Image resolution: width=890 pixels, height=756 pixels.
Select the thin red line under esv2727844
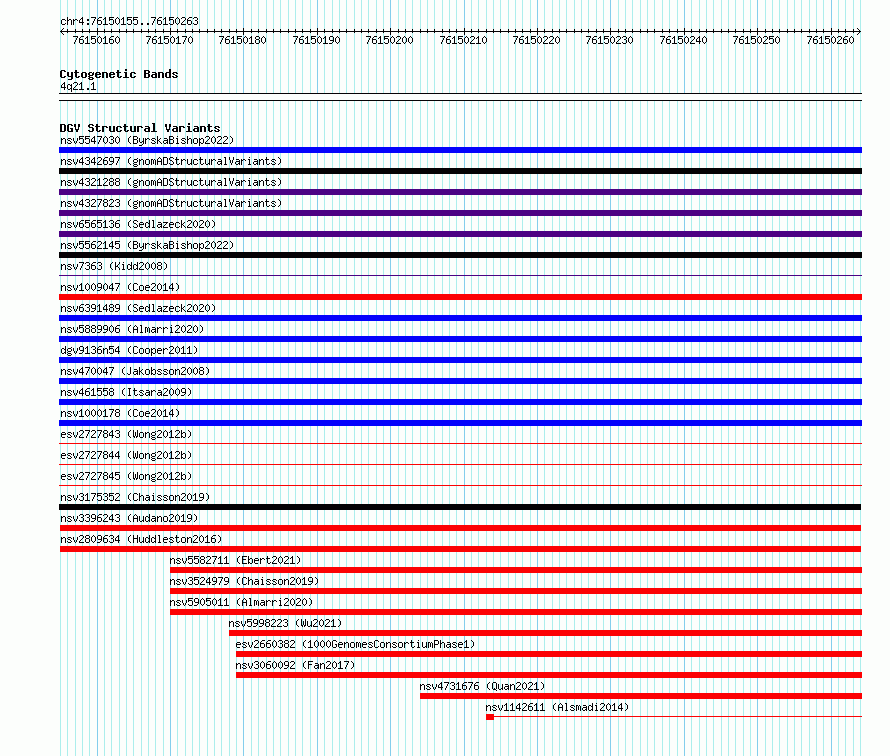pyautogui.click(x=460, y=465)
